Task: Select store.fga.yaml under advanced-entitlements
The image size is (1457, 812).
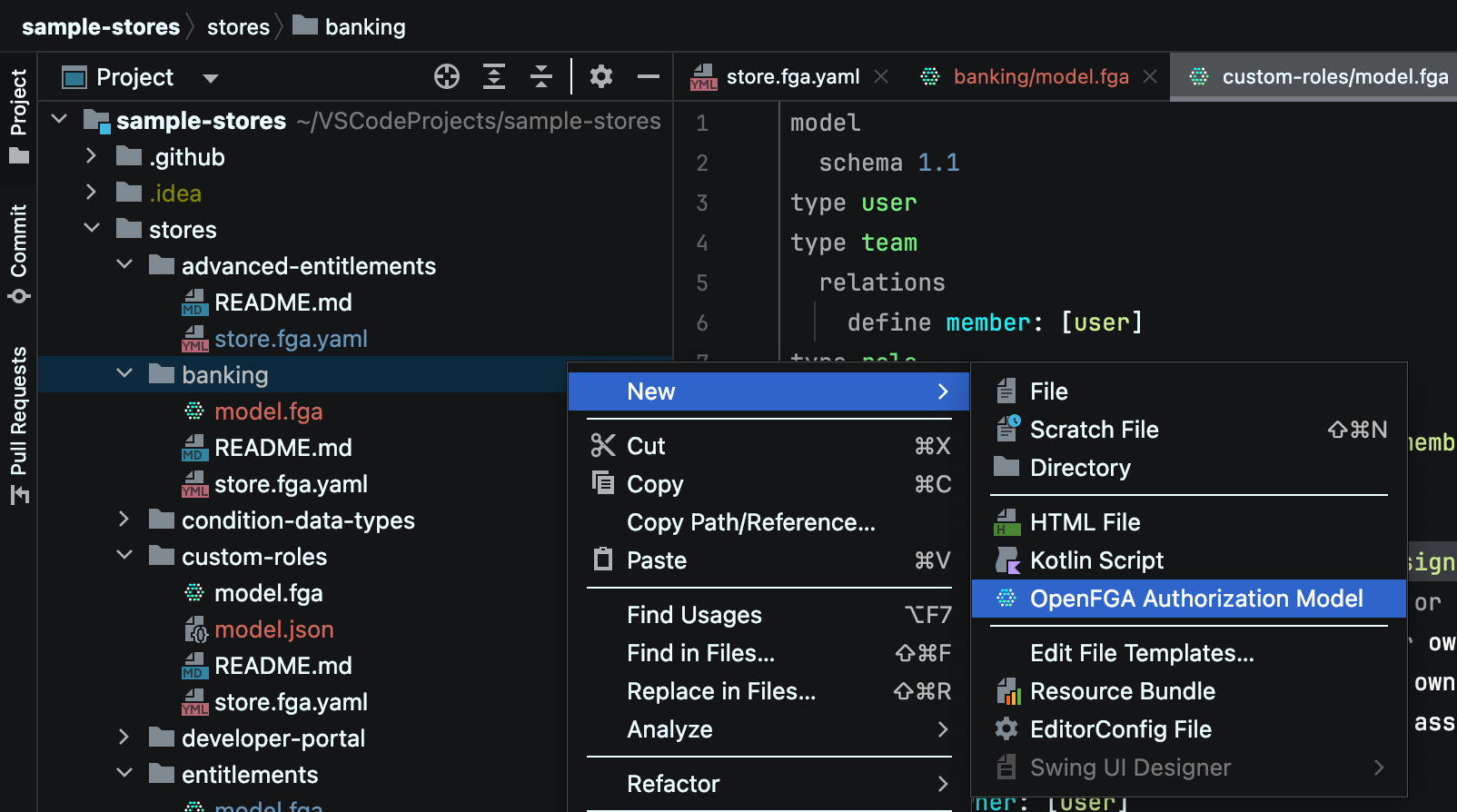Action: tap(291, 339)
